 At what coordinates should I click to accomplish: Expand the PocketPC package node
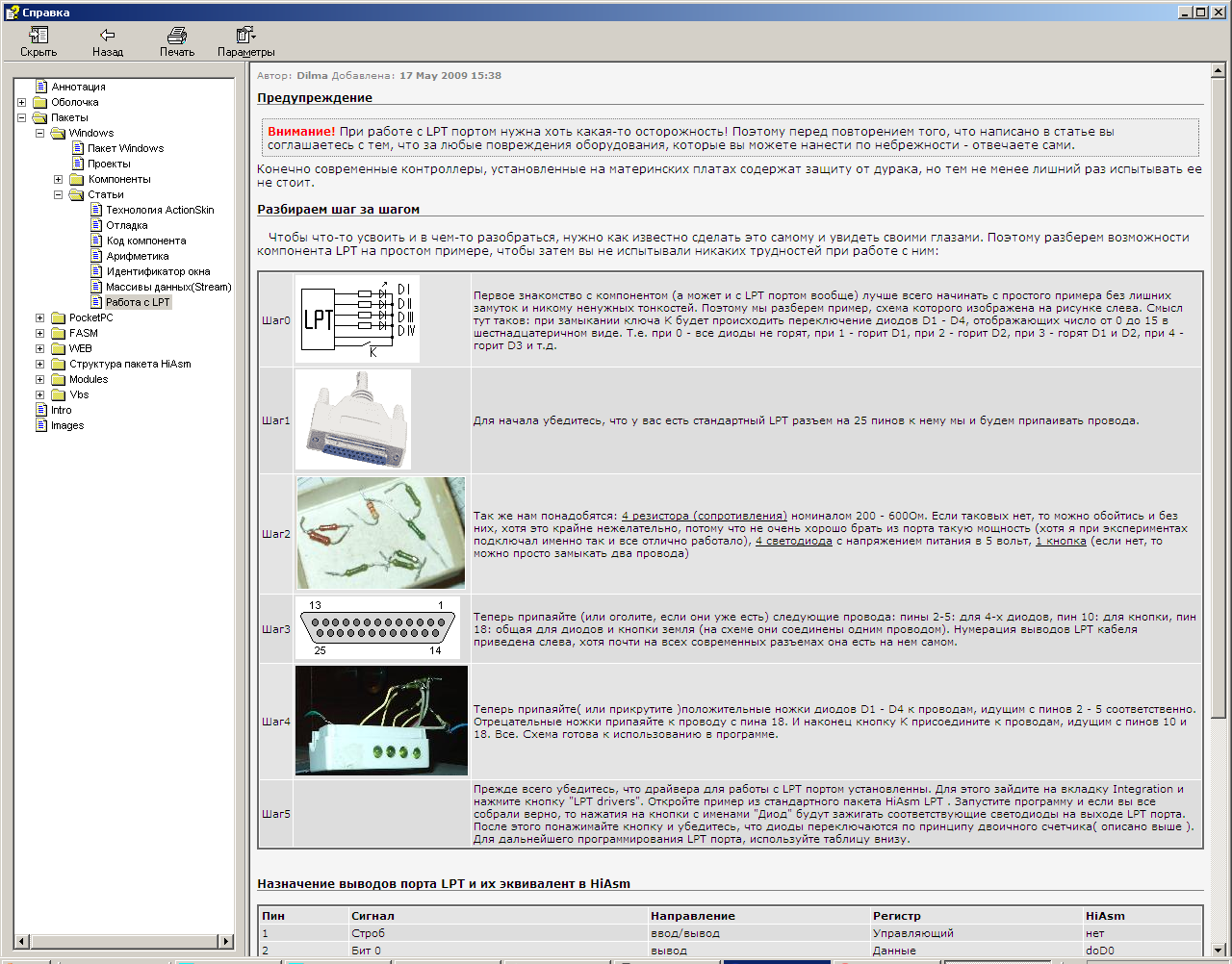pos(40,317)
